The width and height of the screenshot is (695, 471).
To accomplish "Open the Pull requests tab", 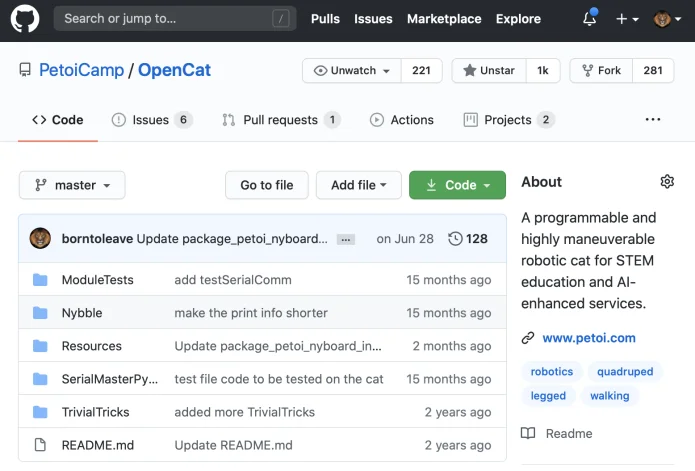I will coord(280,120).
